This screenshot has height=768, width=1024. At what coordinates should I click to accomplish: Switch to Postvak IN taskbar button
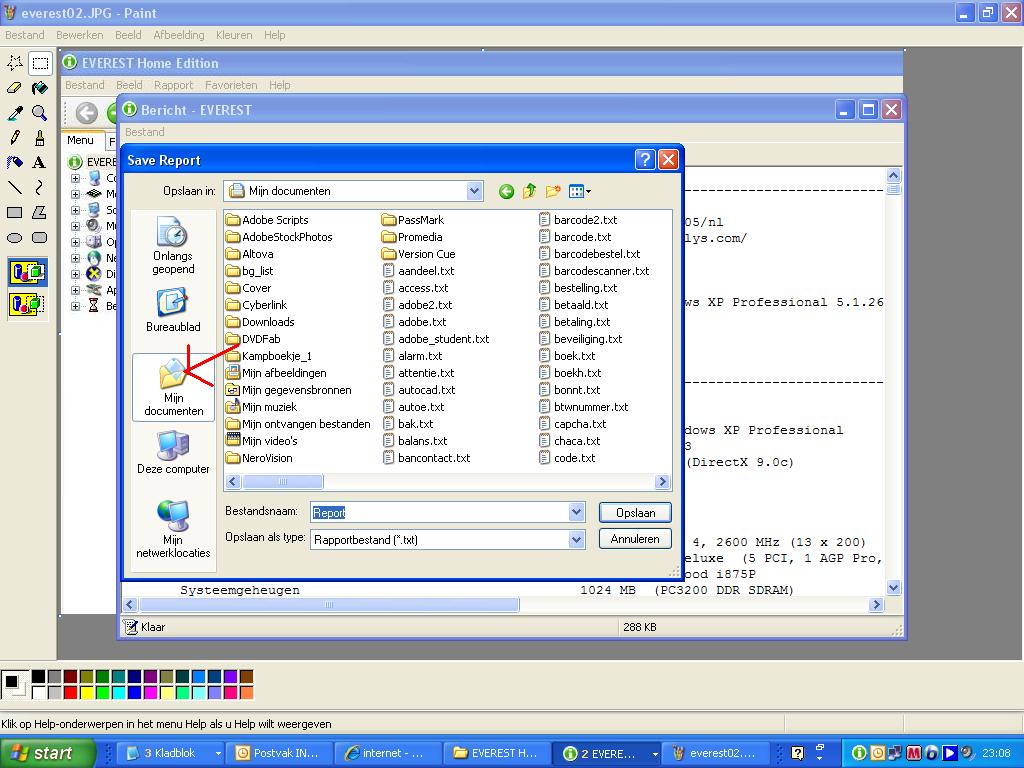[278, 753]
